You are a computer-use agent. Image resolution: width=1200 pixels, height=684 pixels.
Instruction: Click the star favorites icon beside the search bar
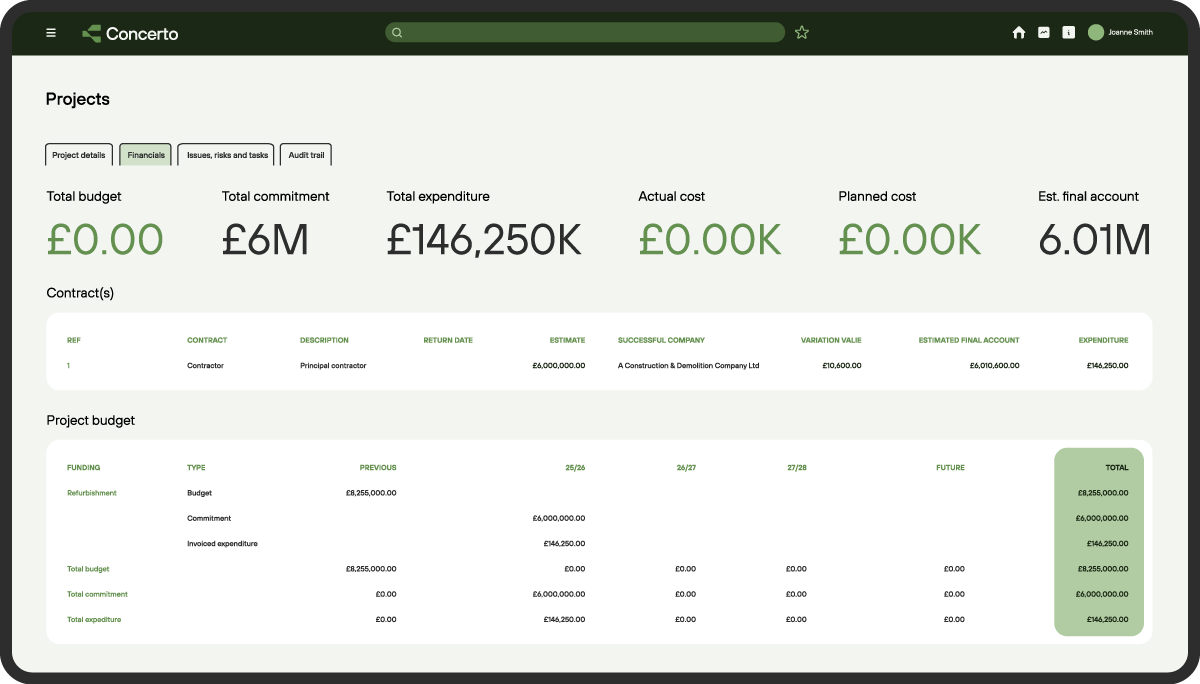tap(801, 32)
